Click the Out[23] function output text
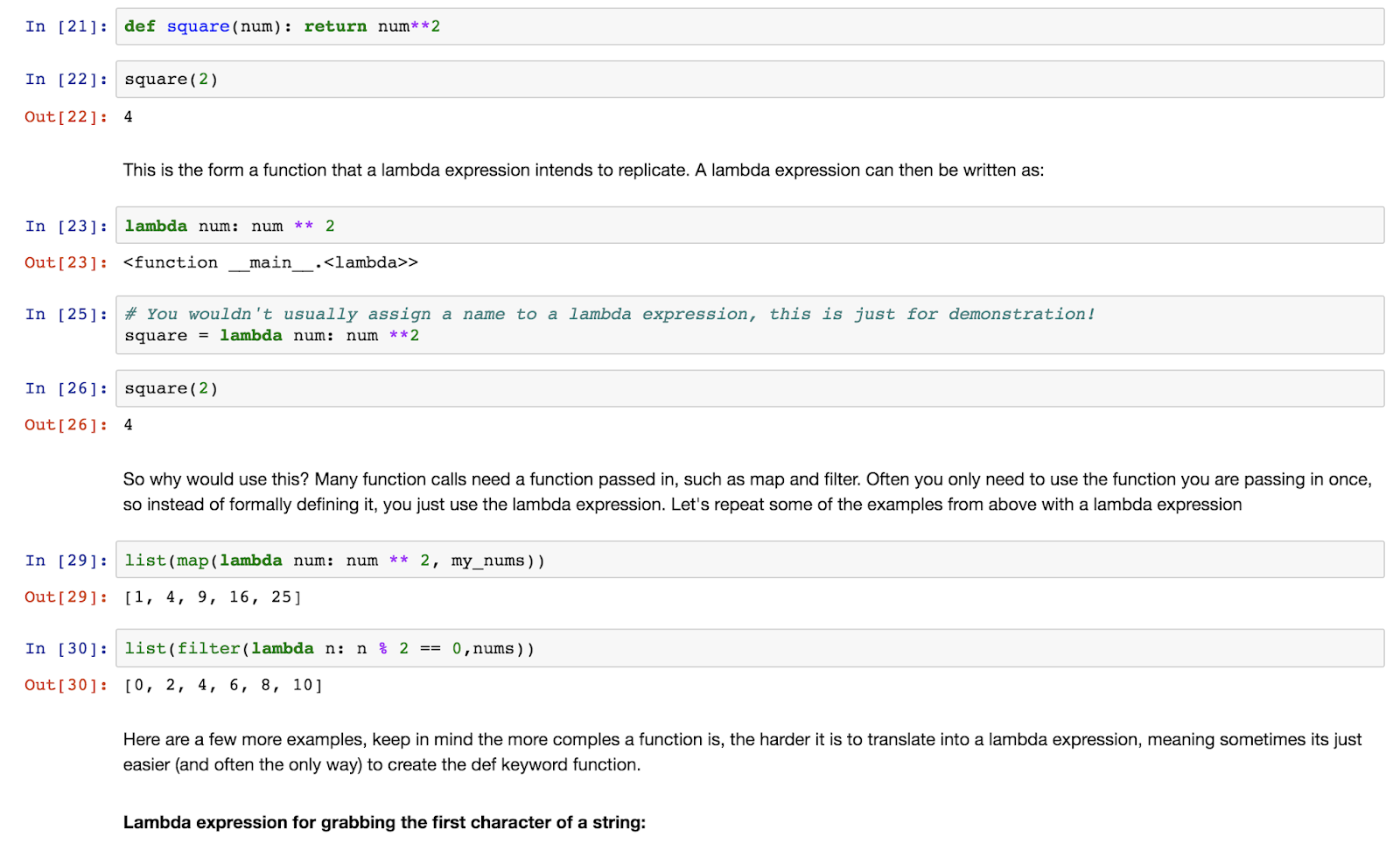 [x=271, y=262]
